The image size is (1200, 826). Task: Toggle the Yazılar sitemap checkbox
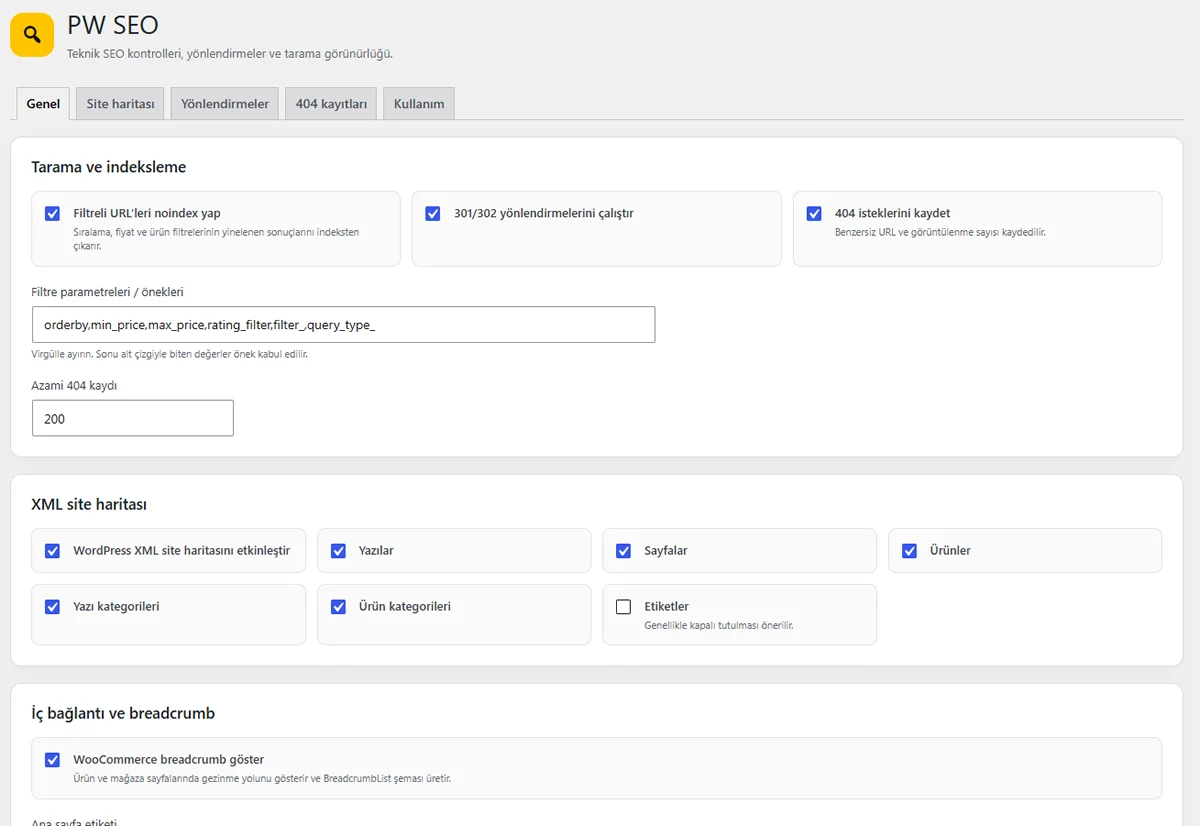(338, 551)
